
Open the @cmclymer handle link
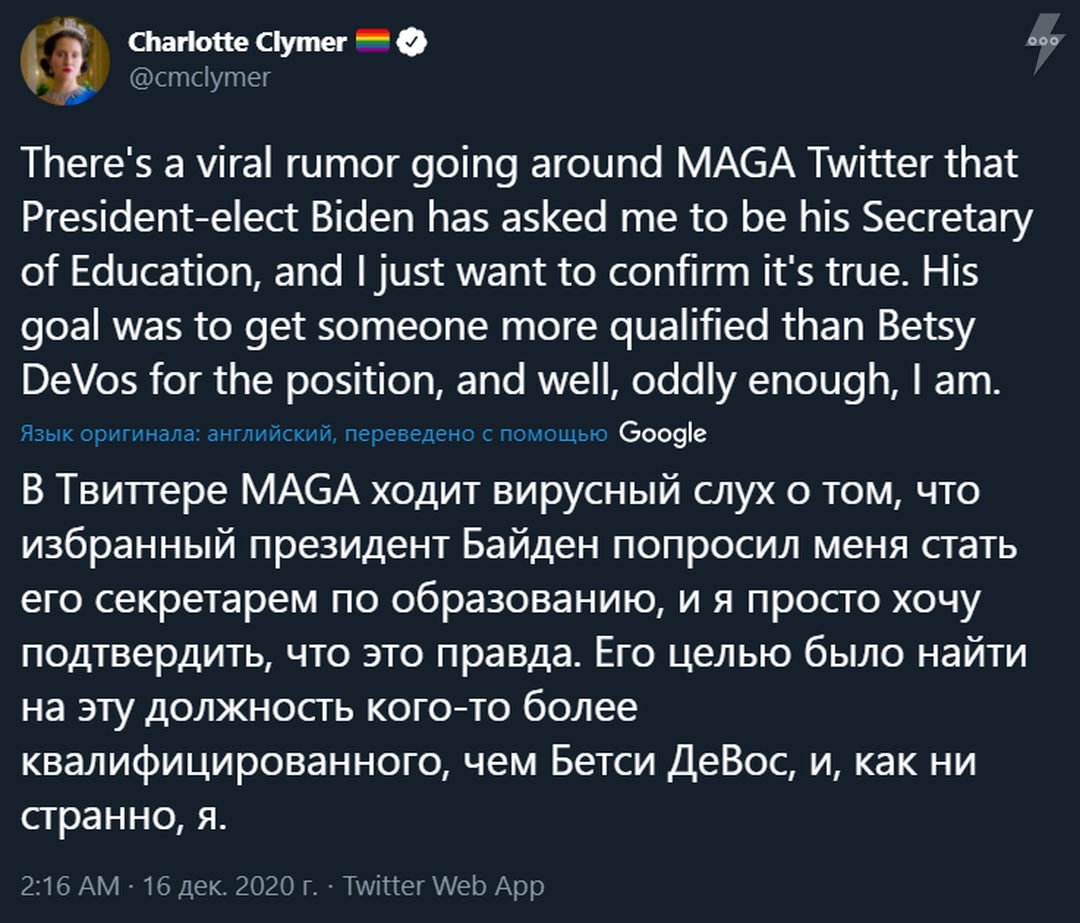point(200,77)
